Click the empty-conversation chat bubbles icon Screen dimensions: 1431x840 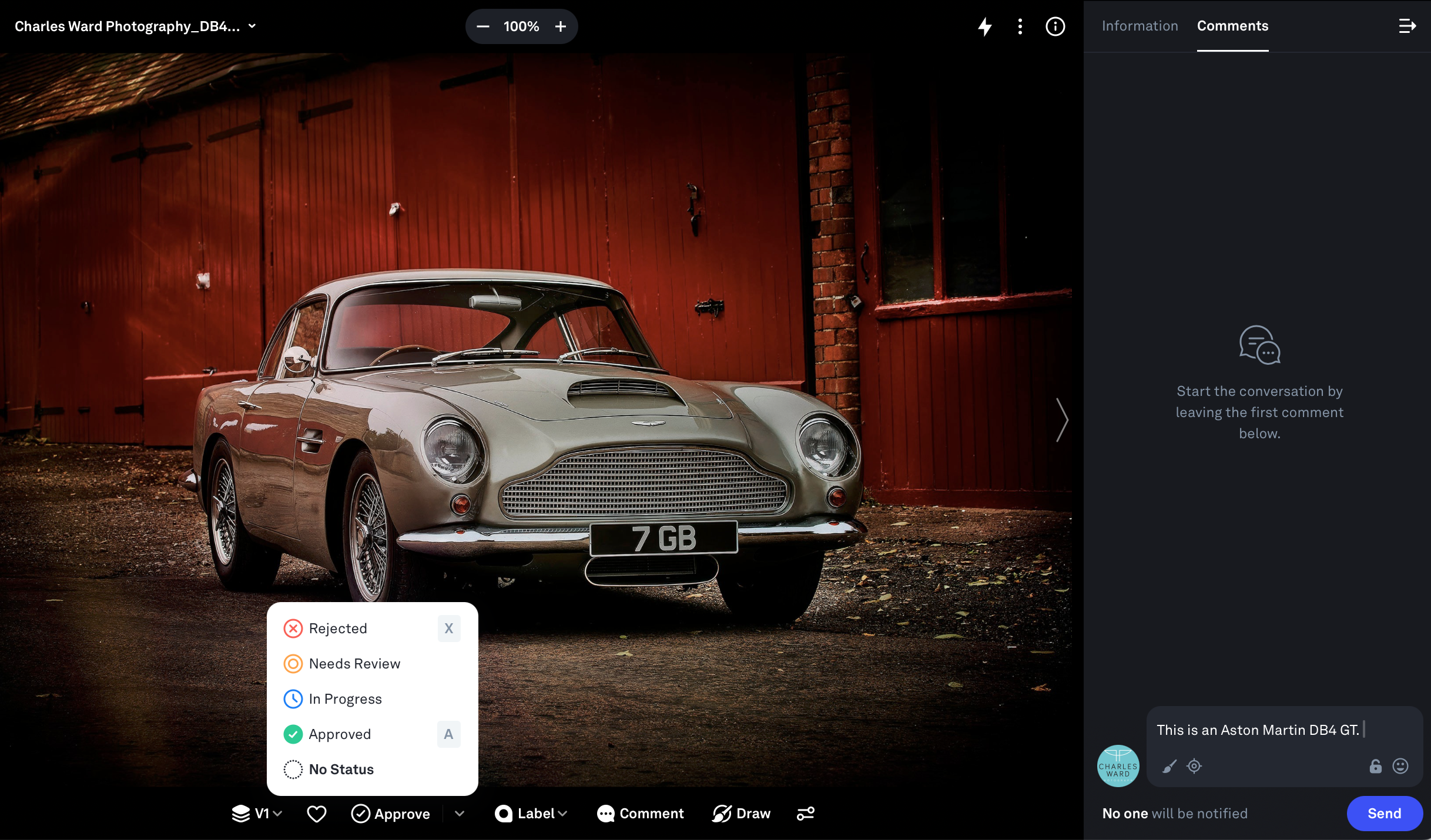[x=1260, y=345]
